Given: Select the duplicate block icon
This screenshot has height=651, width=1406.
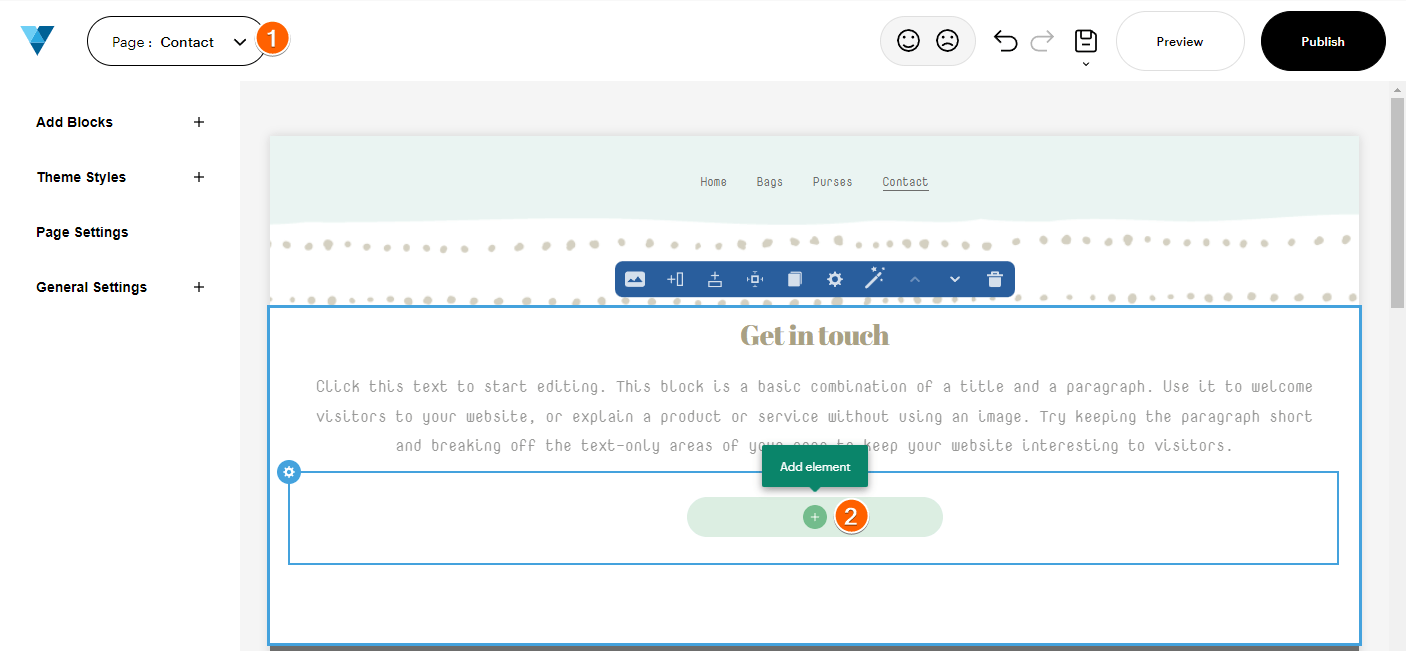Looking at the screenshot, I should (794, 279).
